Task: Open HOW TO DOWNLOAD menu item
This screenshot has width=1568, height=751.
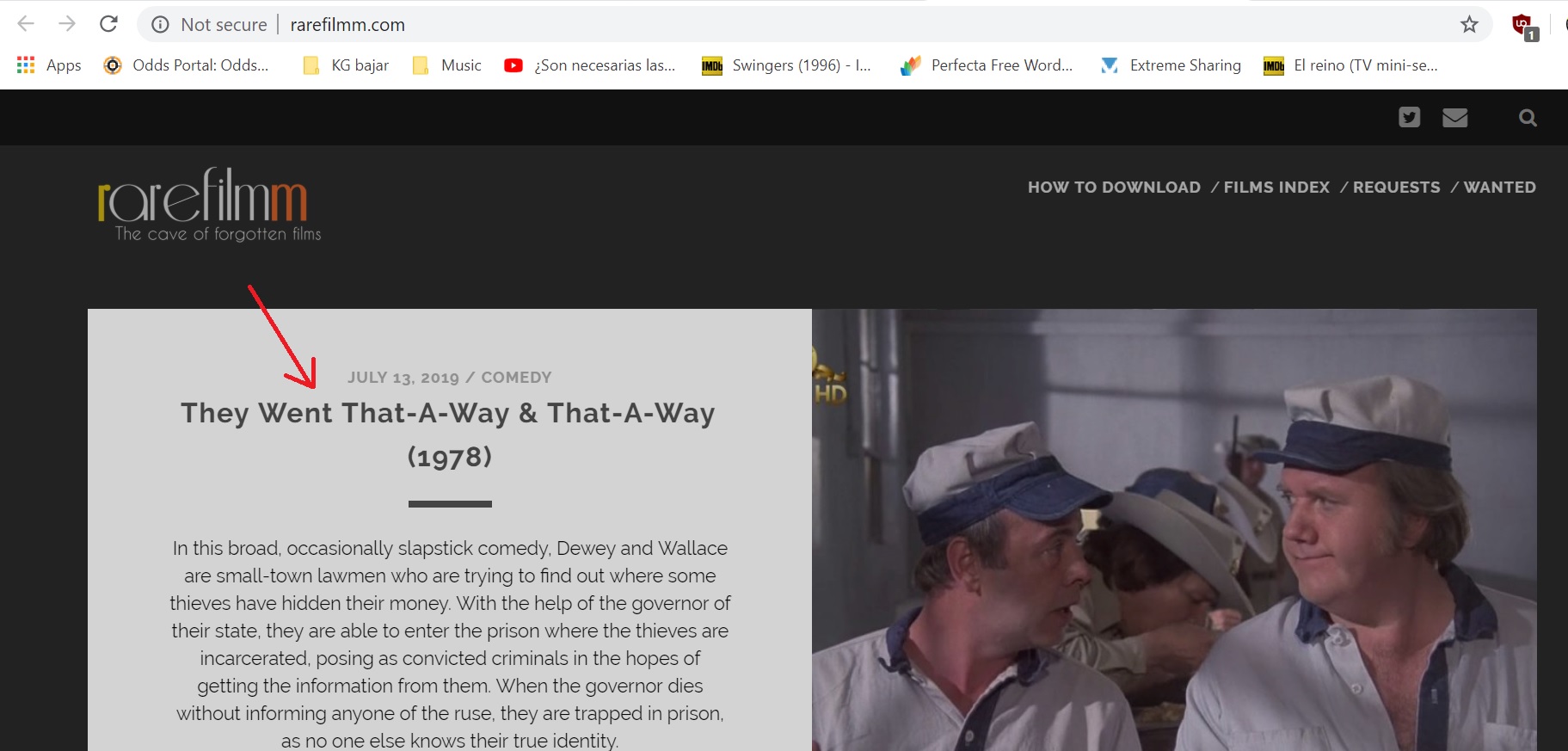Action: tap(1114, 188)
